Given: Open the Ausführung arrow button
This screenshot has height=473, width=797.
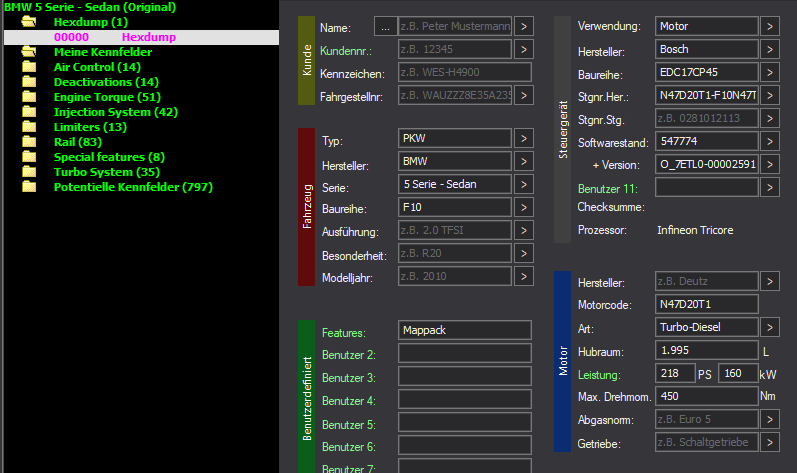Looking at the screenshot, I should (524, 230).
